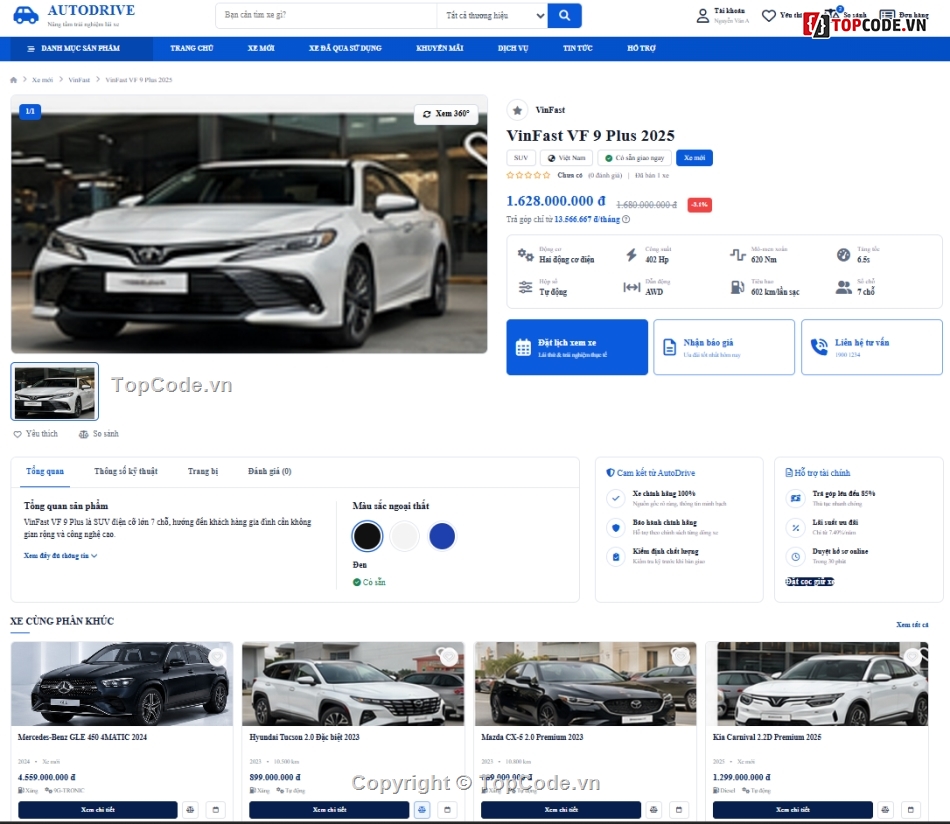This screenshot has width=950, height=824.
Task: Click the Xe mới breadcrumb link
Action: 42,80
